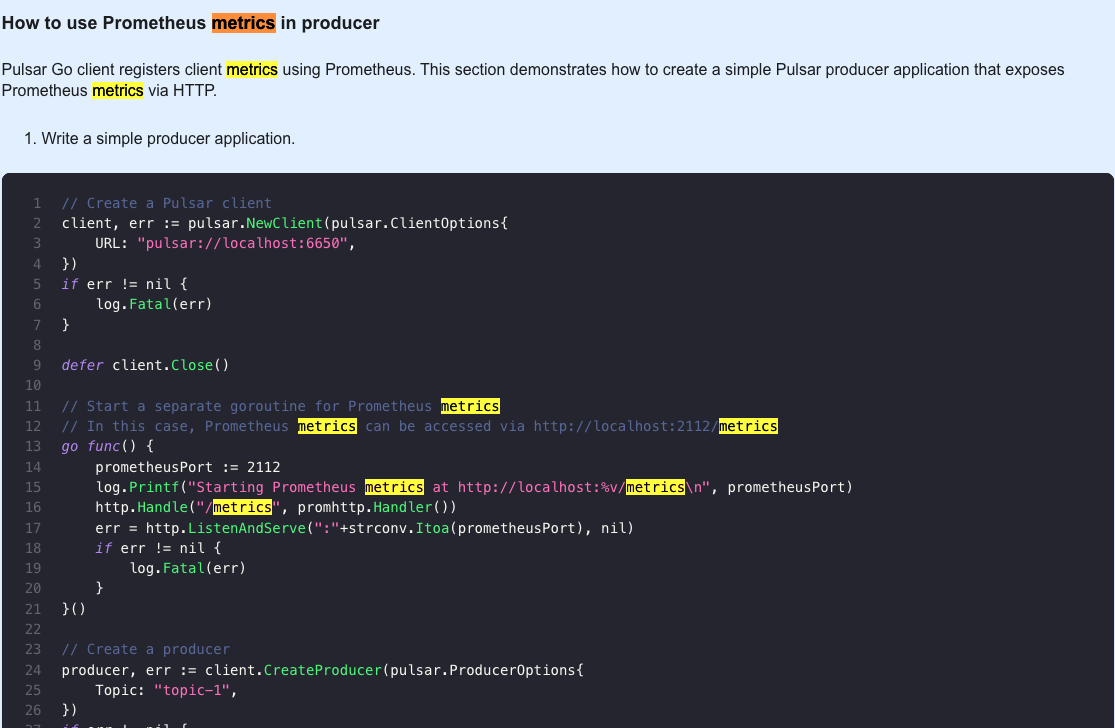Click "log.Fatal(err)" on line 19

point(188,568)
